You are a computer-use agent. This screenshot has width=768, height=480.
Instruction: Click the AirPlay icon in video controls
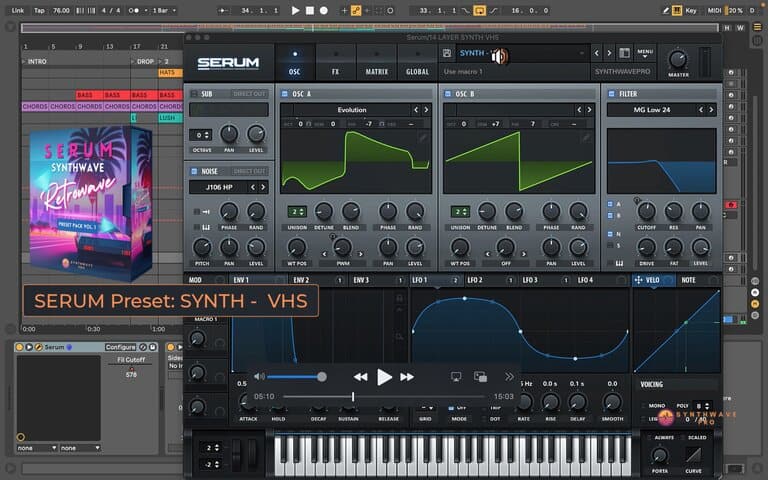point(456,377)
